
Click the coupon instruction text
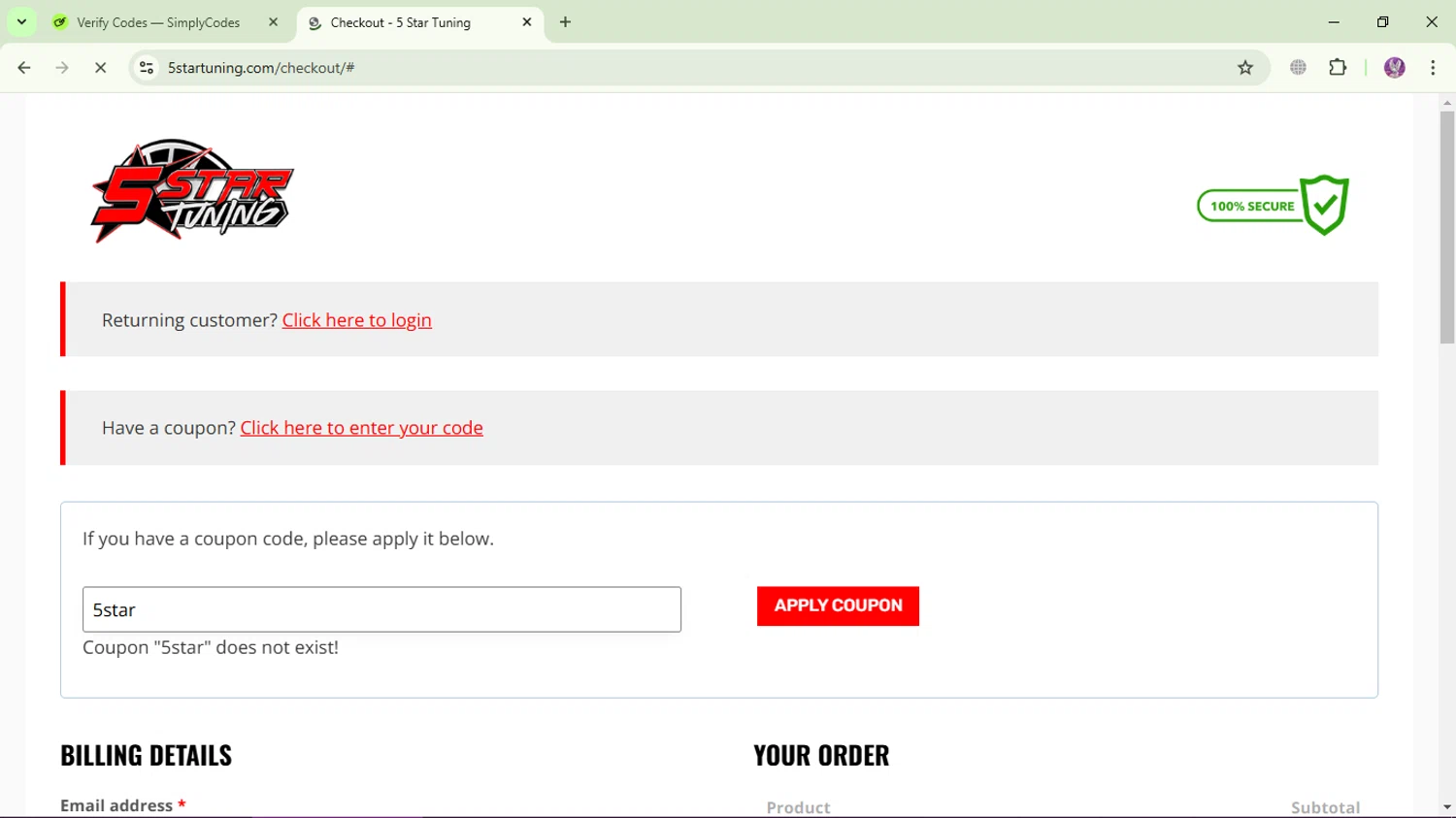[x=288, y=539]
